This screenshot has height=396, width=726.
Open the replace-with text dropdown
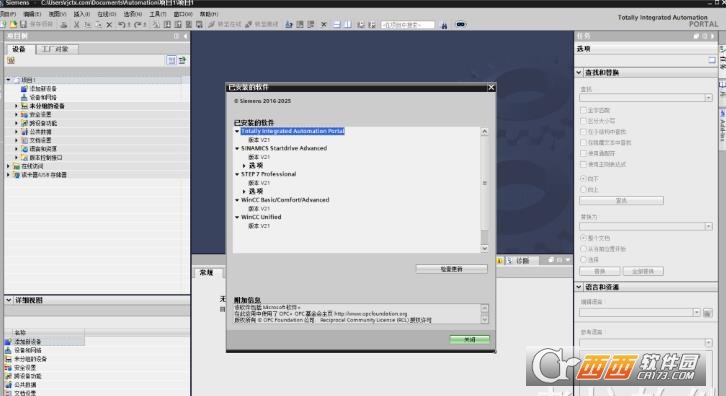click(708, 226)
